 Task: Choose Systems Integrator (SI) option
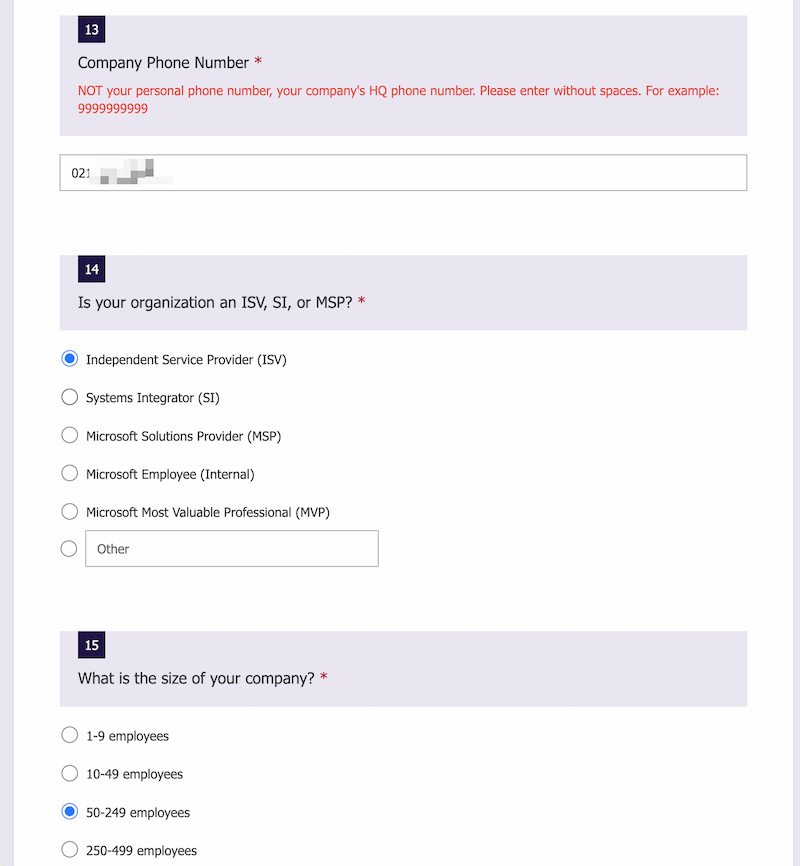[x=70, y=397]
